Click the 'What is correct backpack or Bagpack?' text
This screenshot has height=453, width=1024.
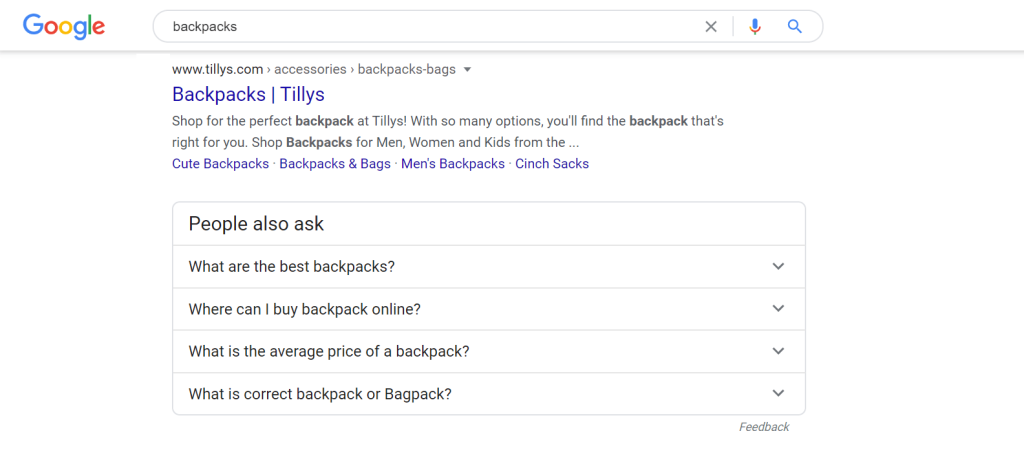pyautogui.click(x=320, y=394)
